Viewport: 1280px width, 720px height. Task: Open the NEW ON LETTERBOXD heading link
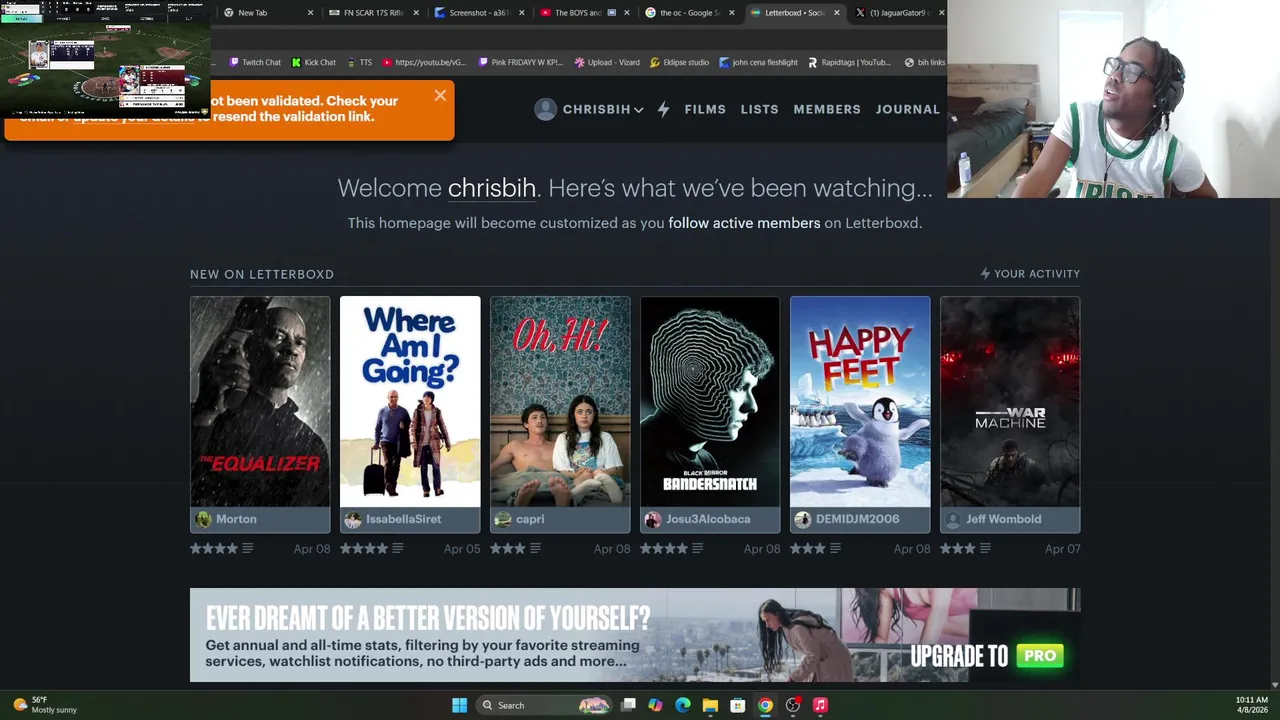tap(262, 274)
